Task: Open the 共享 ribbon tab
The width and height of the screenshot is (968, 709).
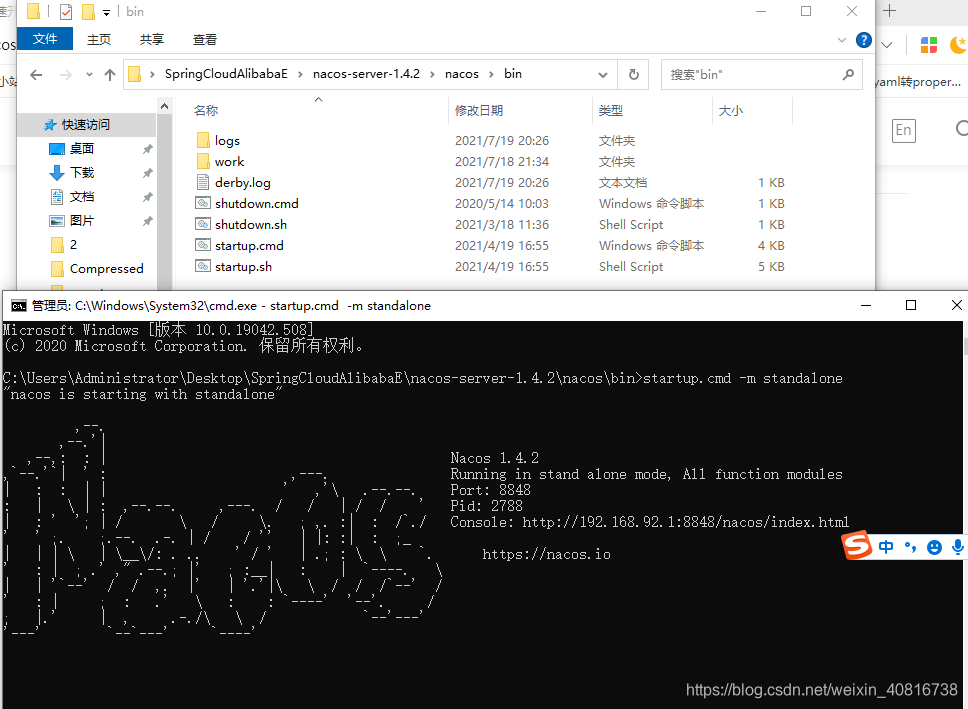Action: click(151, 40)
